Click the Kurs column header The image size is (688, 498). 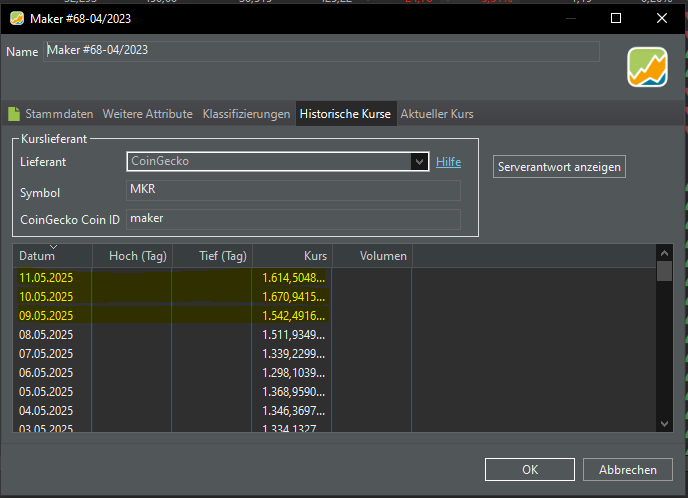point(292,256)
